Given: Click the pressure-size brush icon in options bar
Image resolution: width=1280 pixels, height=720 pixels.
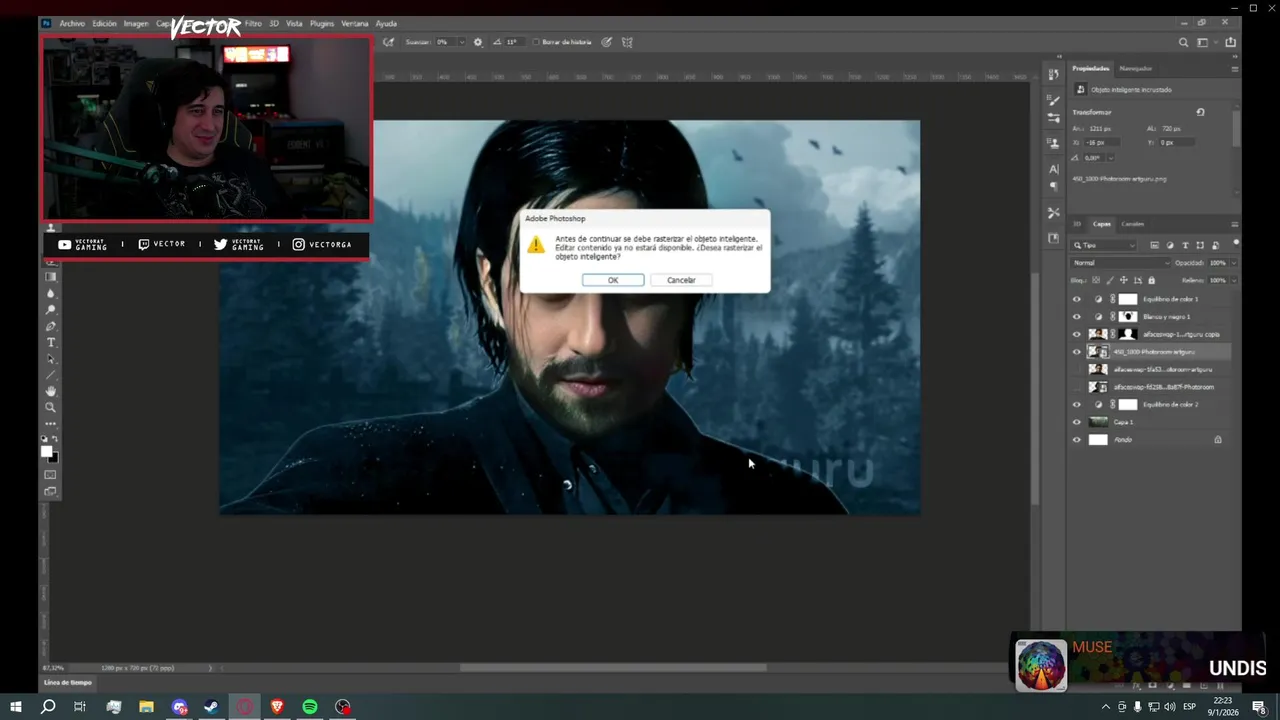Looking at the screenshot, I should pyautogui.click(x=606, y=42).
